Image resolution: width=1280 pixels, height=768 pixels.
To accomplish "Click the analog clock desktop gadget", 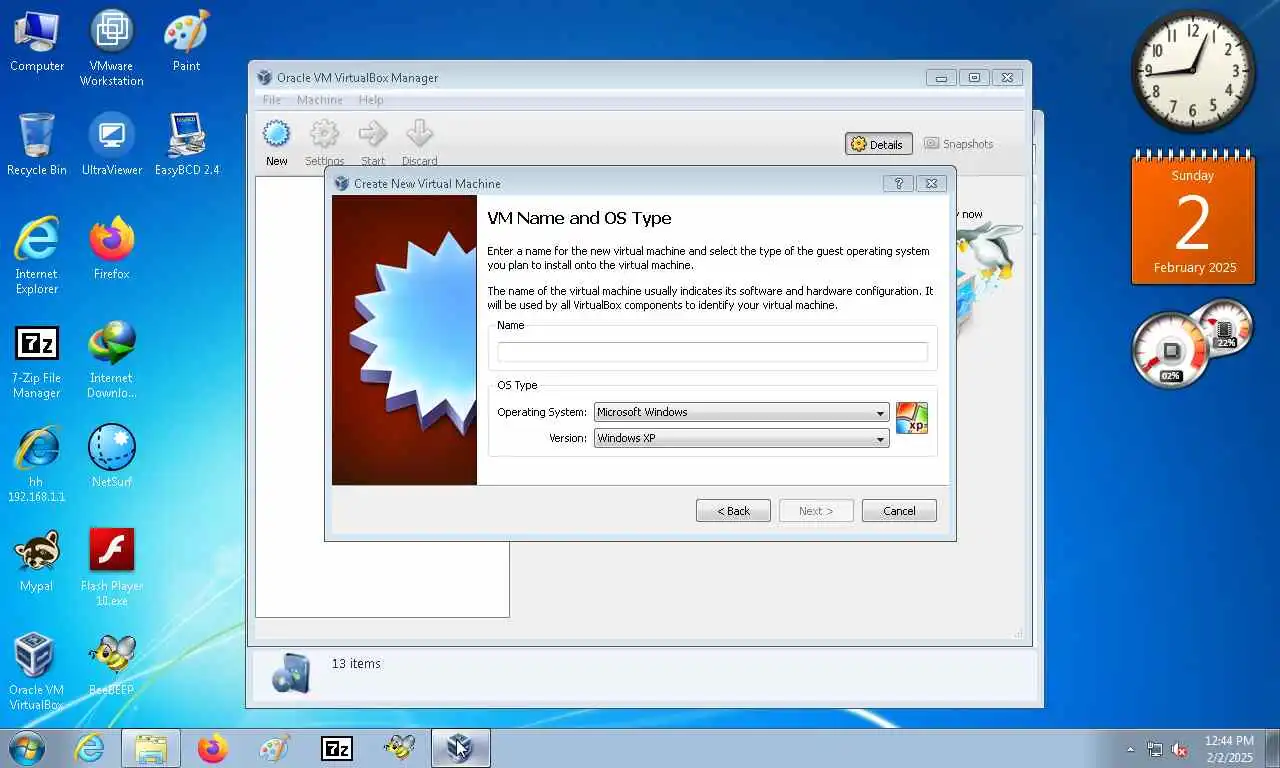I will pyautogui.click(x=1193, y=71).
